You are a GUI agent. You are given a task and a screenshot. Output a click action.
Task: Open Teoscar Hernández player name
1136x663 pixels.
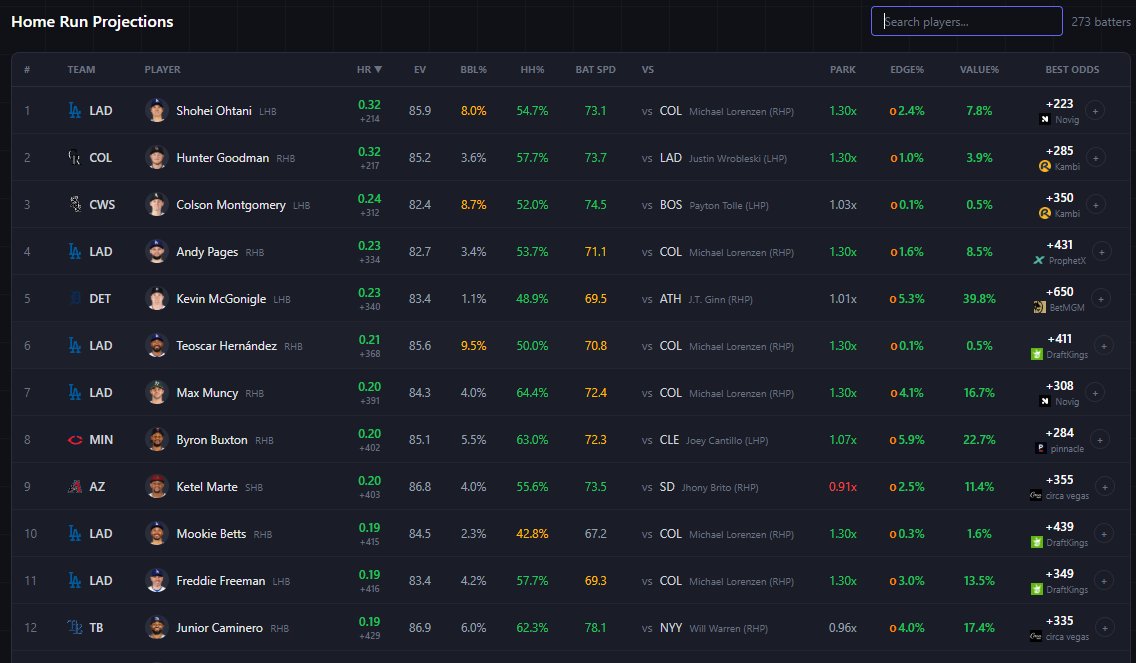(x=227, y=346)
